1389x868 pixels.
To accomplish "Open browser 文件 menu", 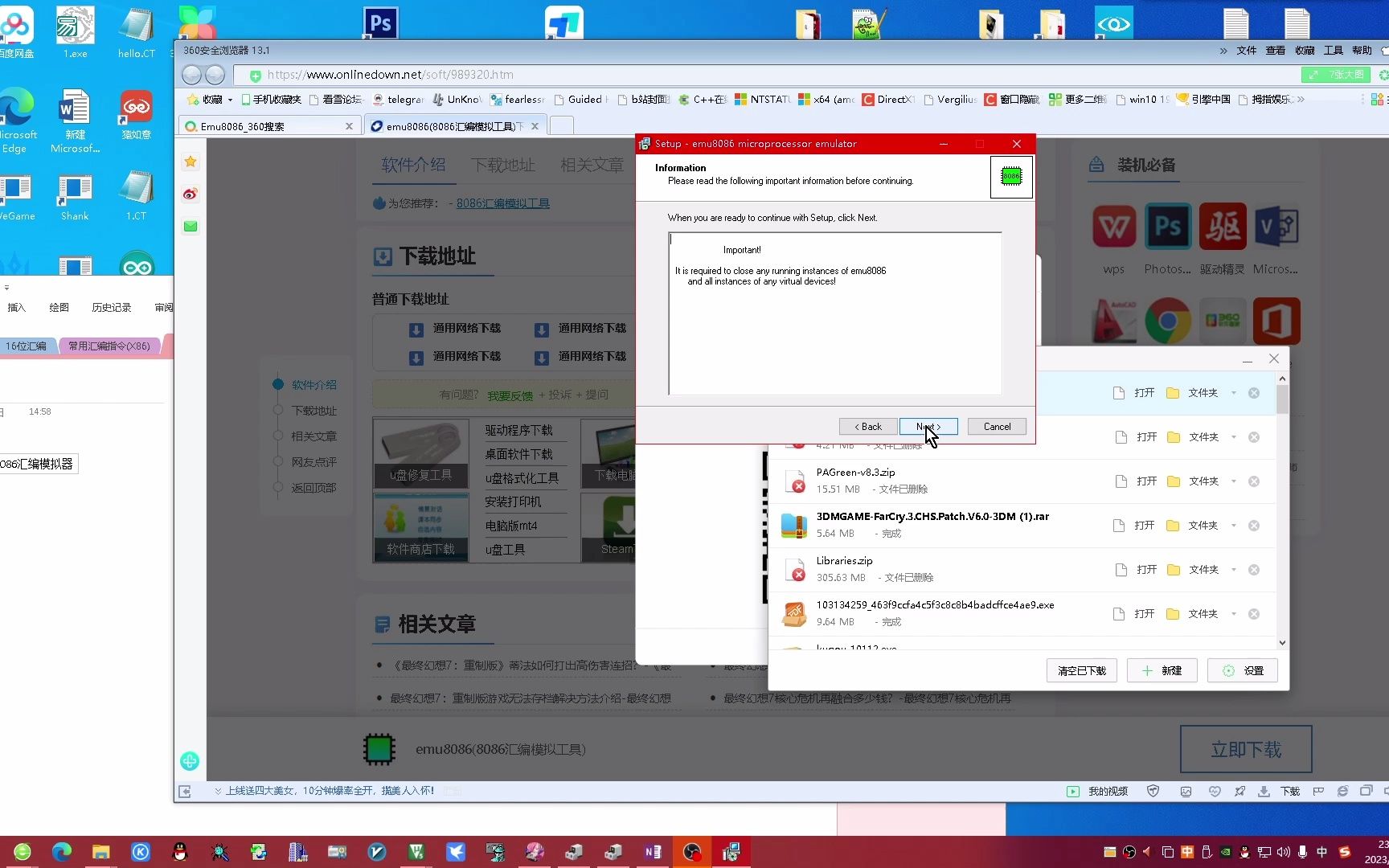I will click(1246, 51).
